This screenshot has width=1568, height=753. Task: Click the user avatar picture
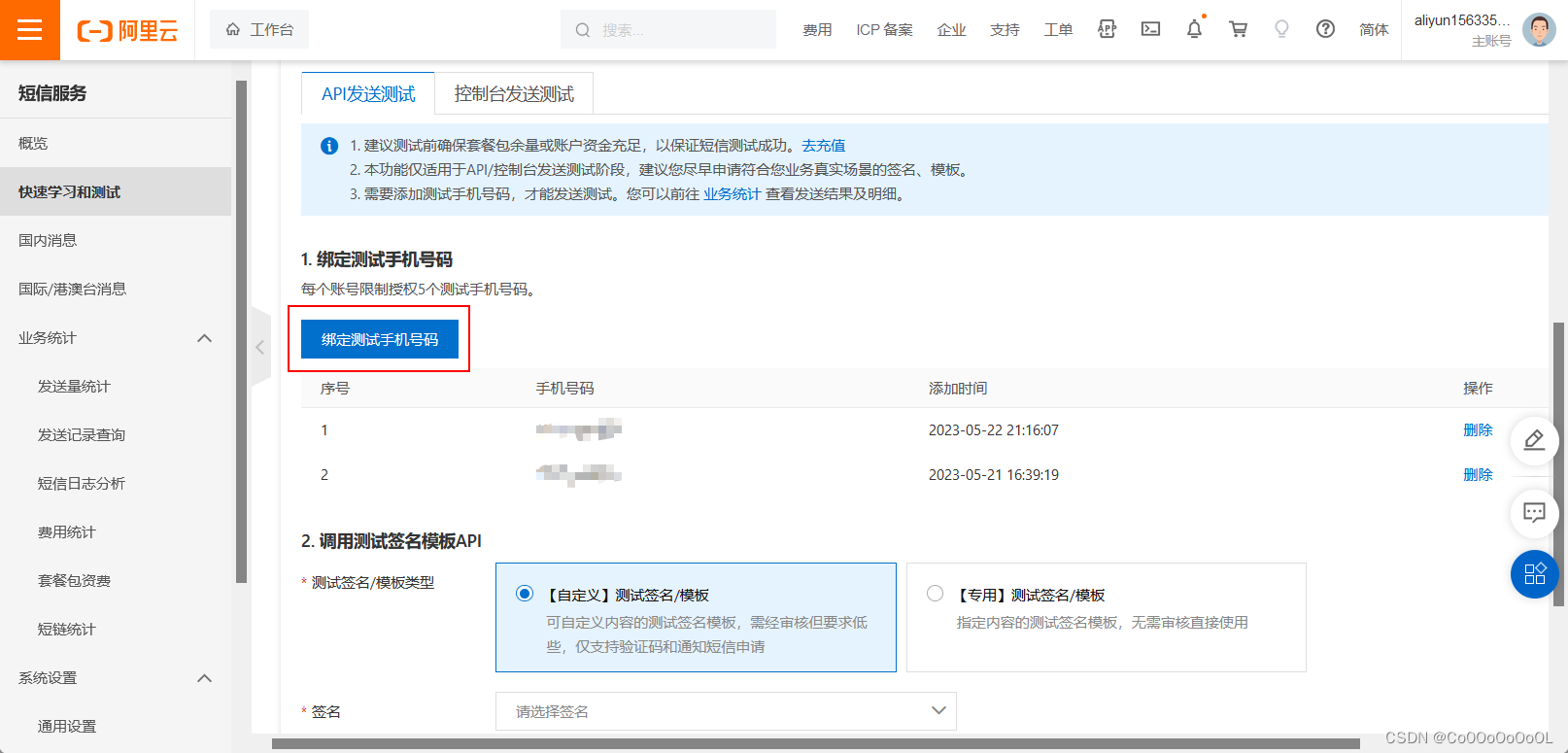(x=1539, y=30)
